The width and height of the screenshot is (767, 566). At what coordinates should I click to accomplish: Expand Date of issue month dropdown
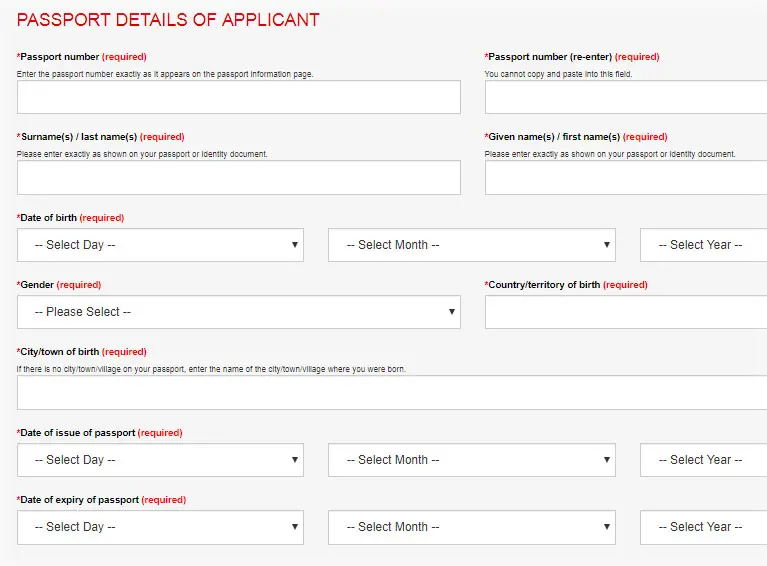pos(471,460)
